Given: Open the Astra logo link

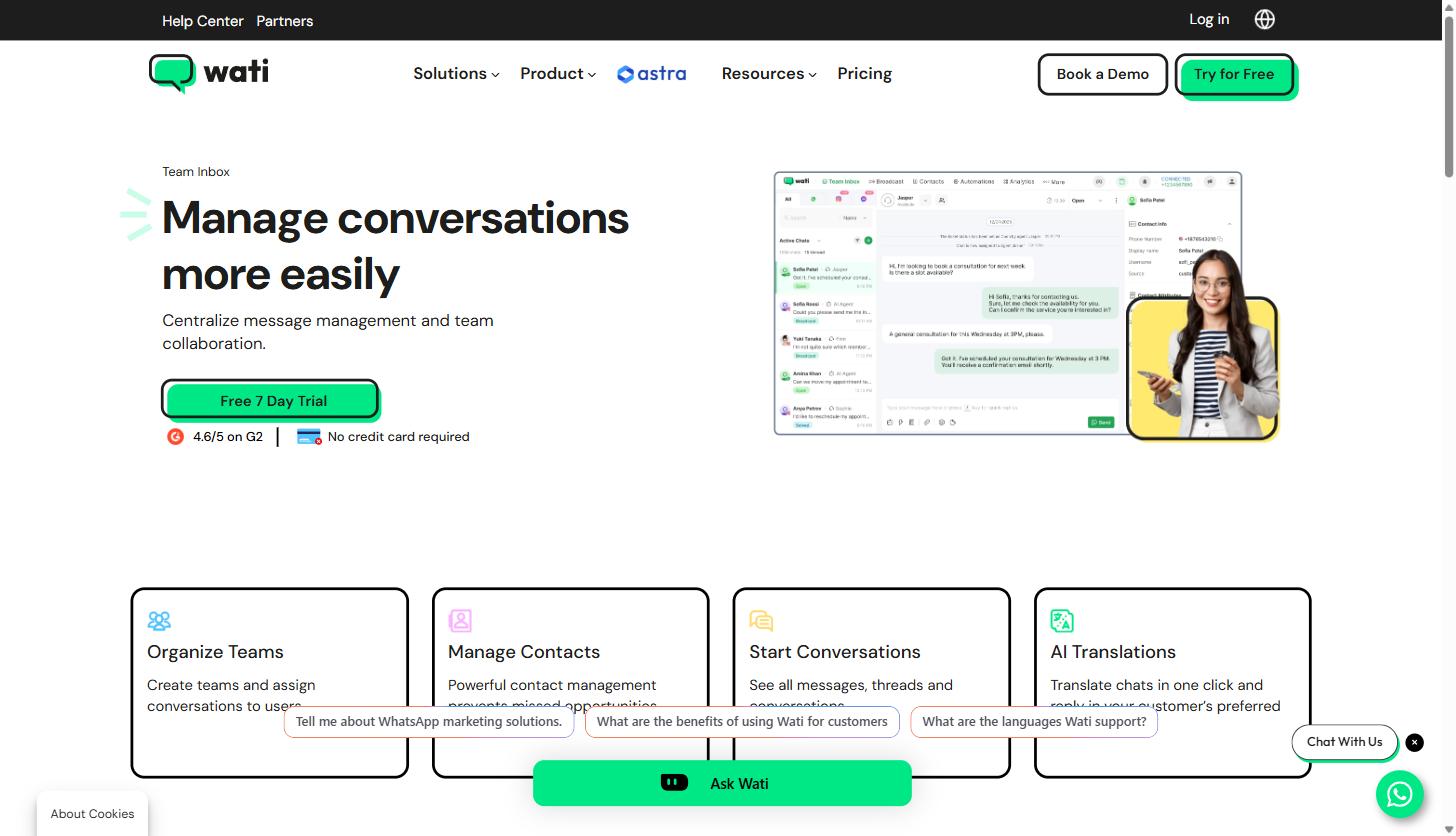Looking at the screenshot, I should pos(652,74).
